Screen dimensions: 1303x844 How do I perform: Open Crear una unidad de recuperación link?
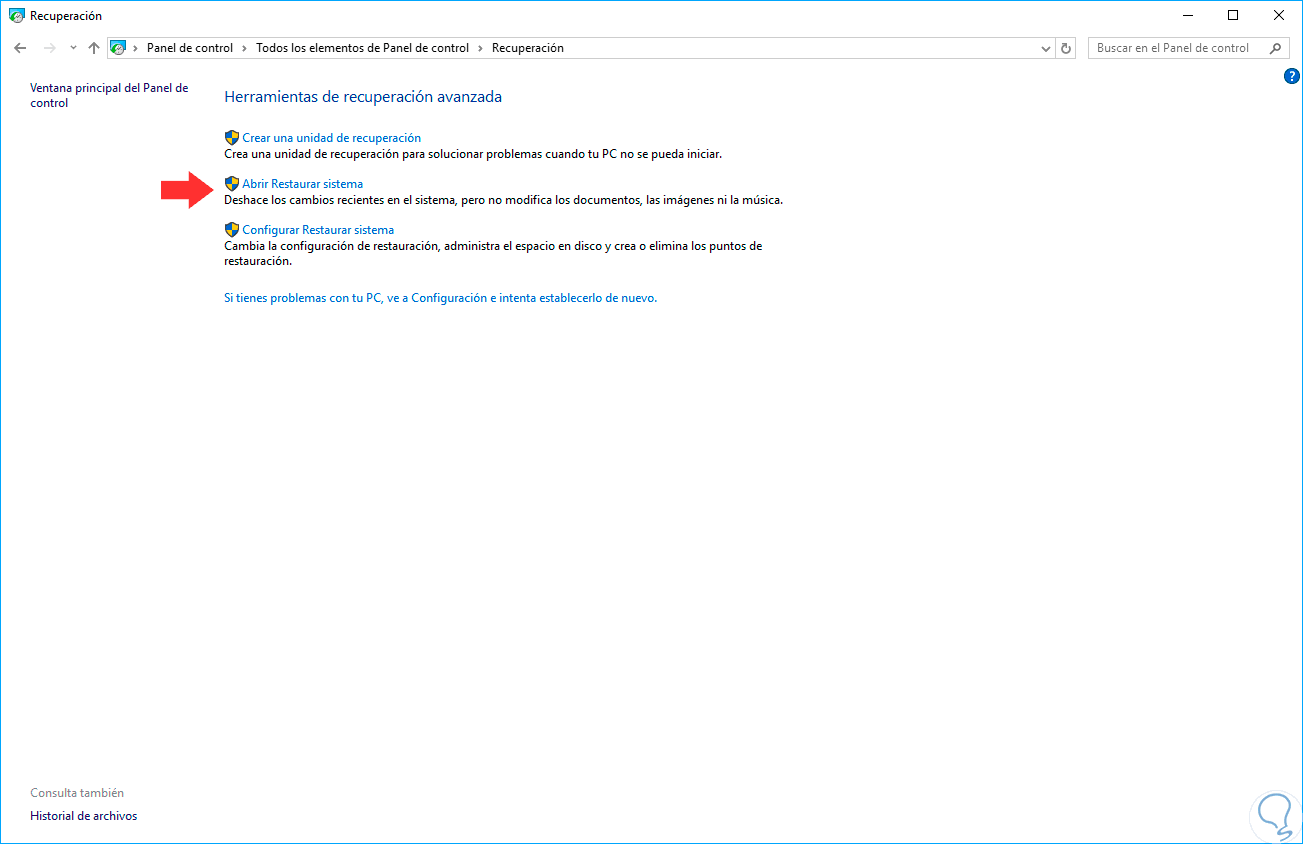[x=332, y=138]
